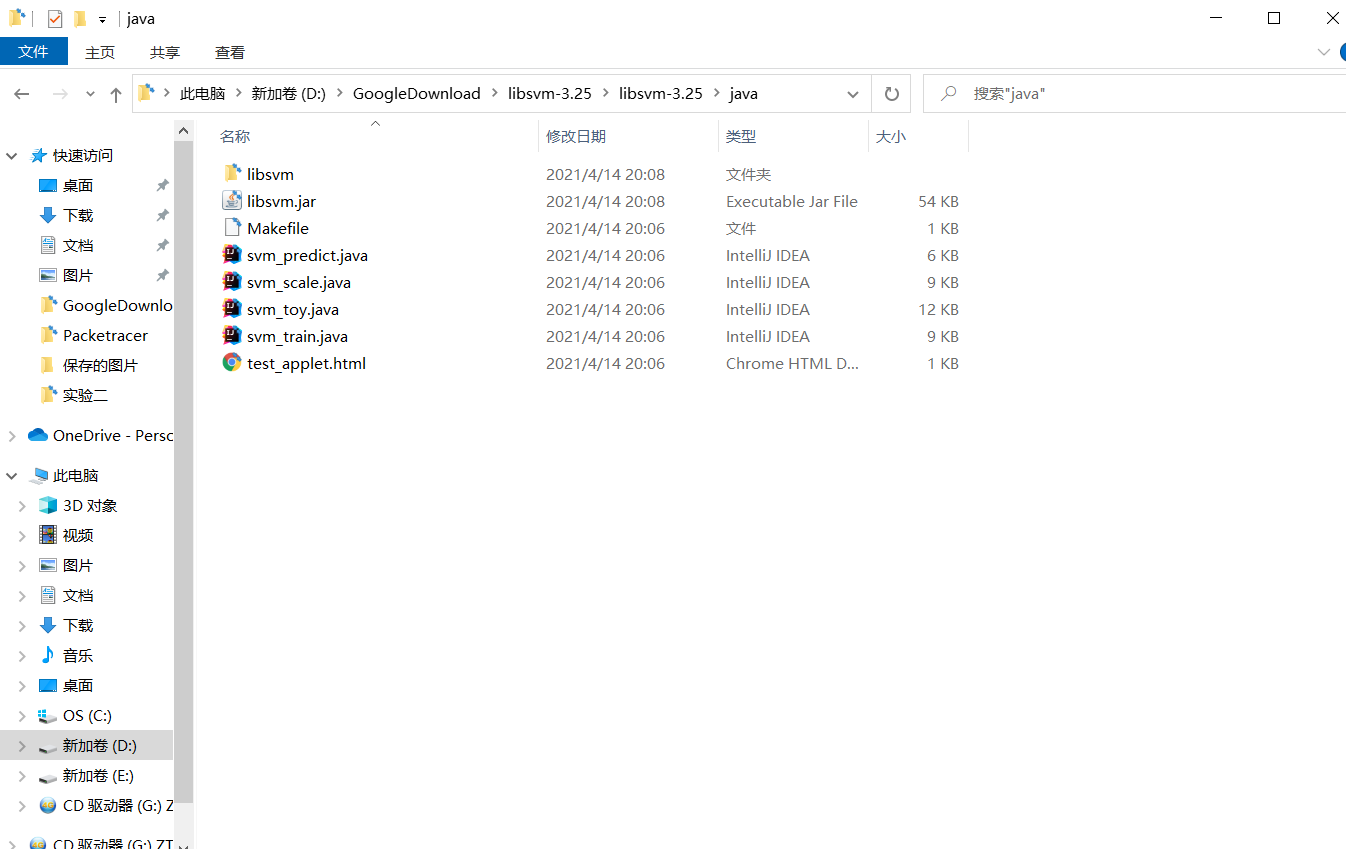Viewport: 1346px width, 849px height.
Task: Open Customize Quick Access Toolbar dropdown
Action: [x=102, y=19]
